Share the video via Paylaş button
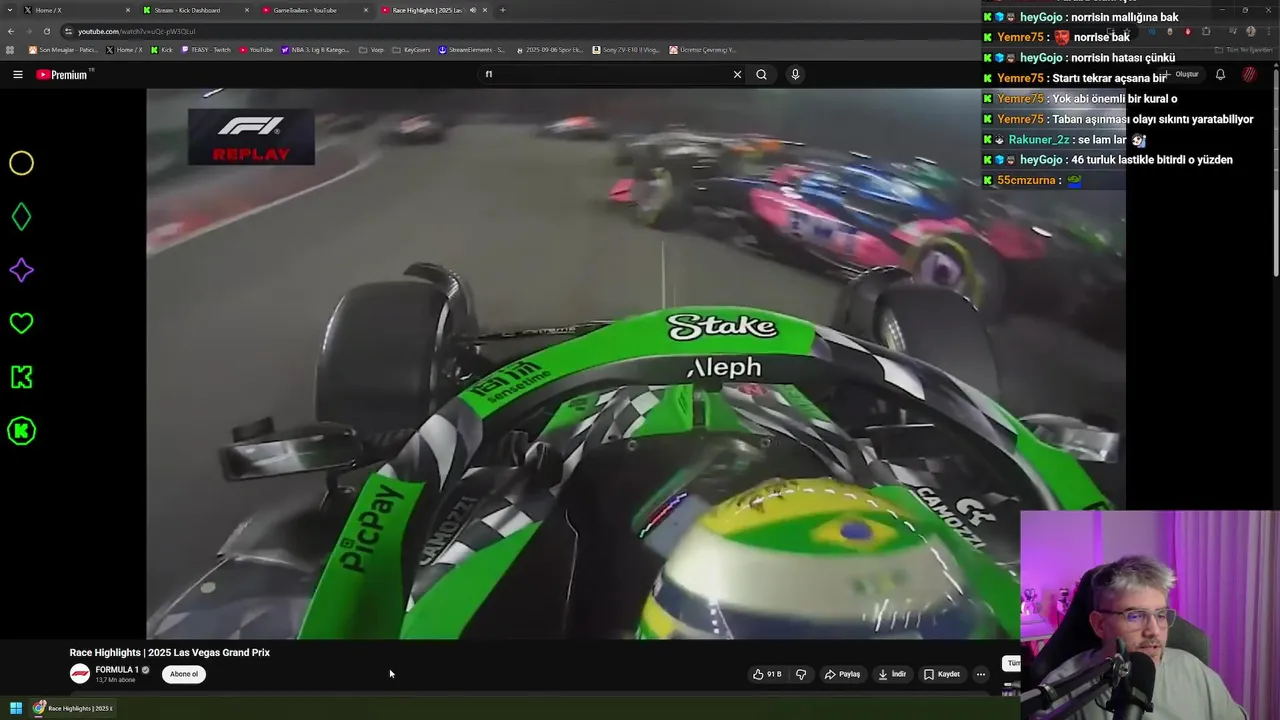Image resolution: width=1280 pixels, height=720 pixels. pos(842,674)
